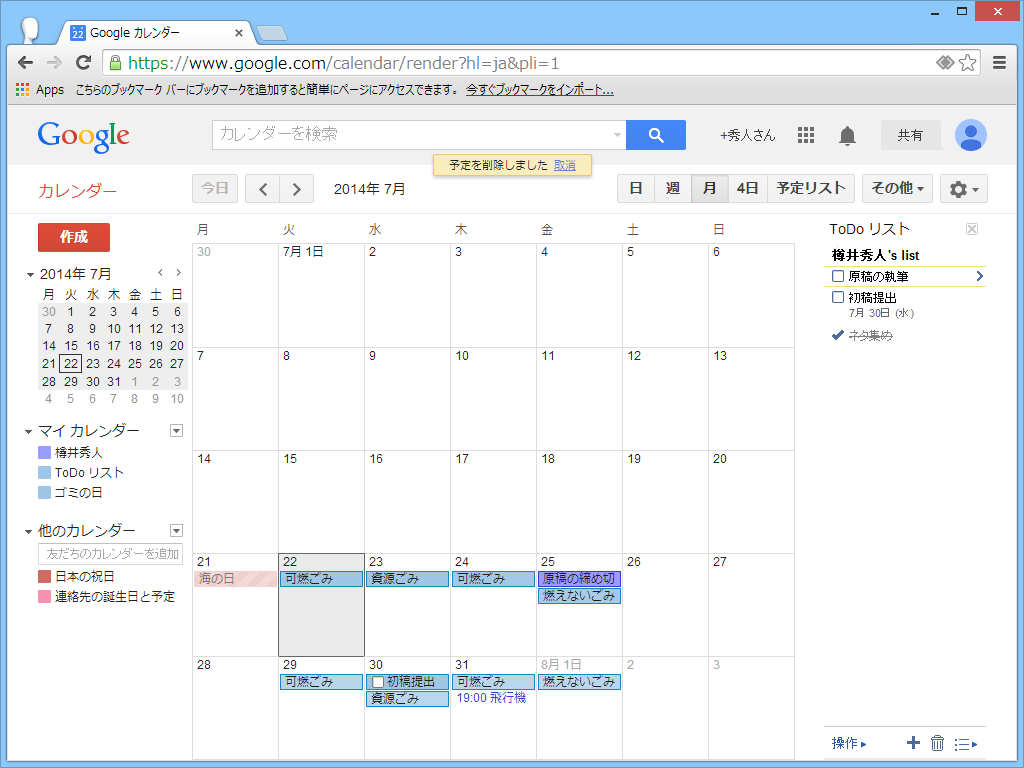Toggle the 日本の祝日 calendar visibility

point(44,577)
